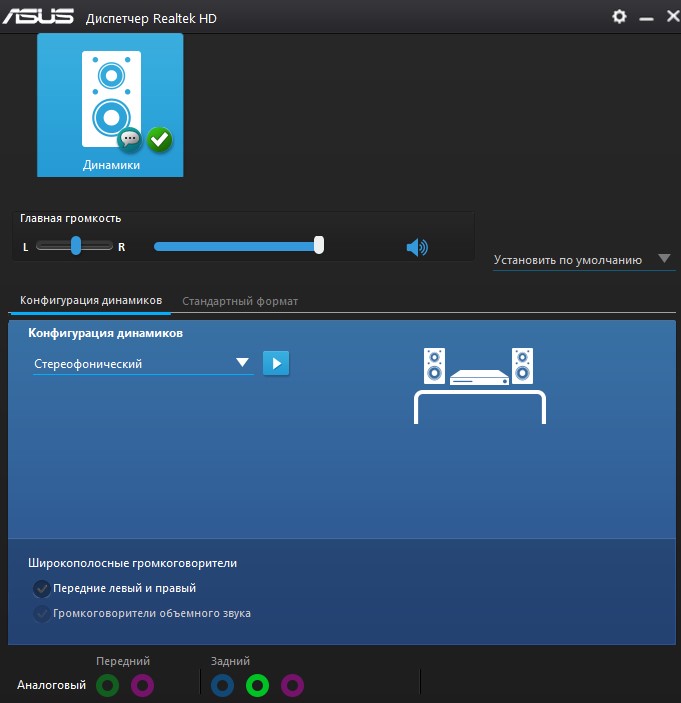681x703 pixels.
Task: Open settings gear icon in title bar
Action: pyautogui.click(x=619, y=17)
